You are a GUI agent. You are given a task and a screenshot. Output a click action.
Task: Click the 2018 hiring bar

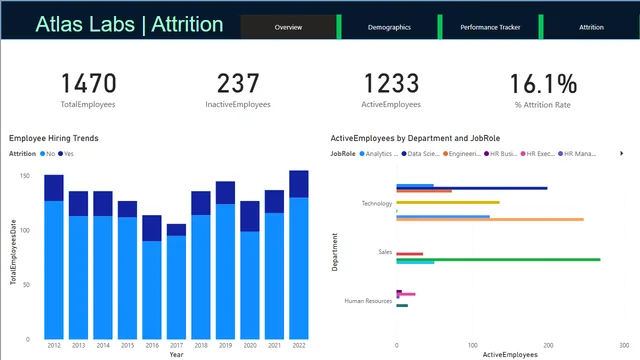[x=201, y=265]
